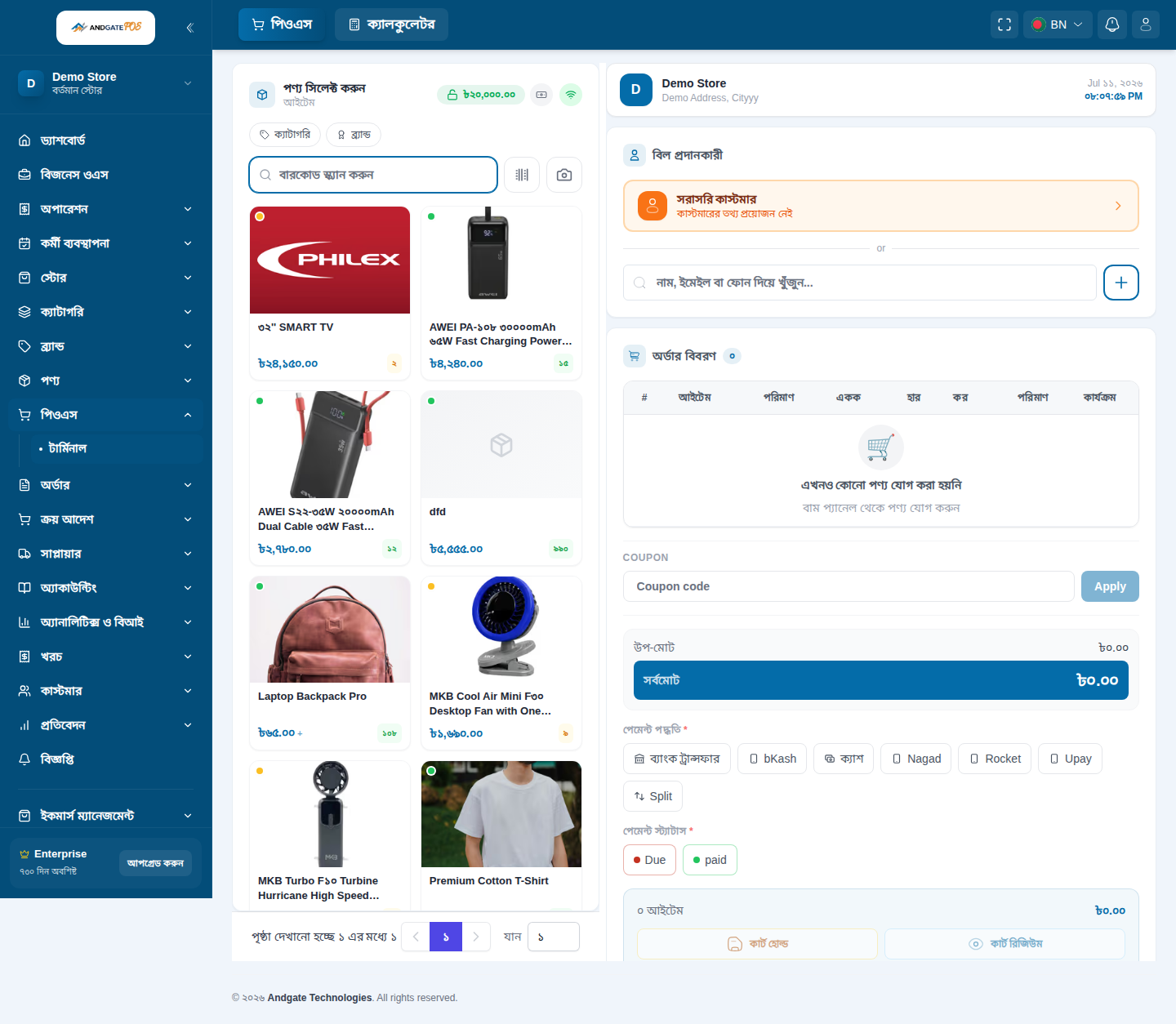1176x1024 pixels.
Task: Open the ব্র্যান্ড (Brand) filter chip
Action: pos(354,135)
